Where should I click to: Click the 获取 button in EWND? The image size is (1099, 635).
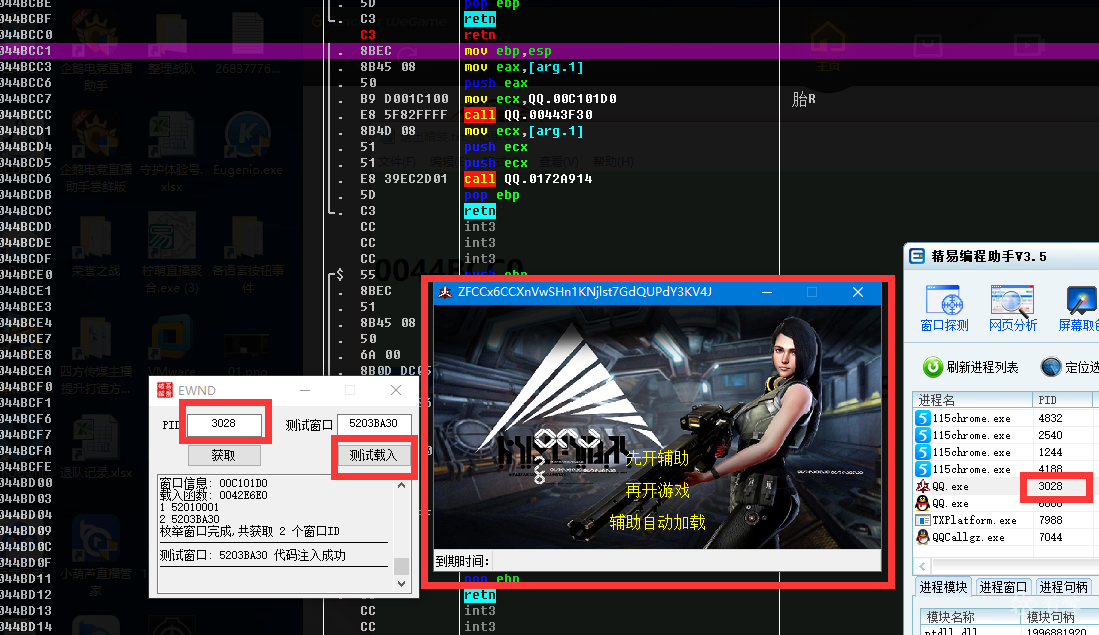point(224,456)
